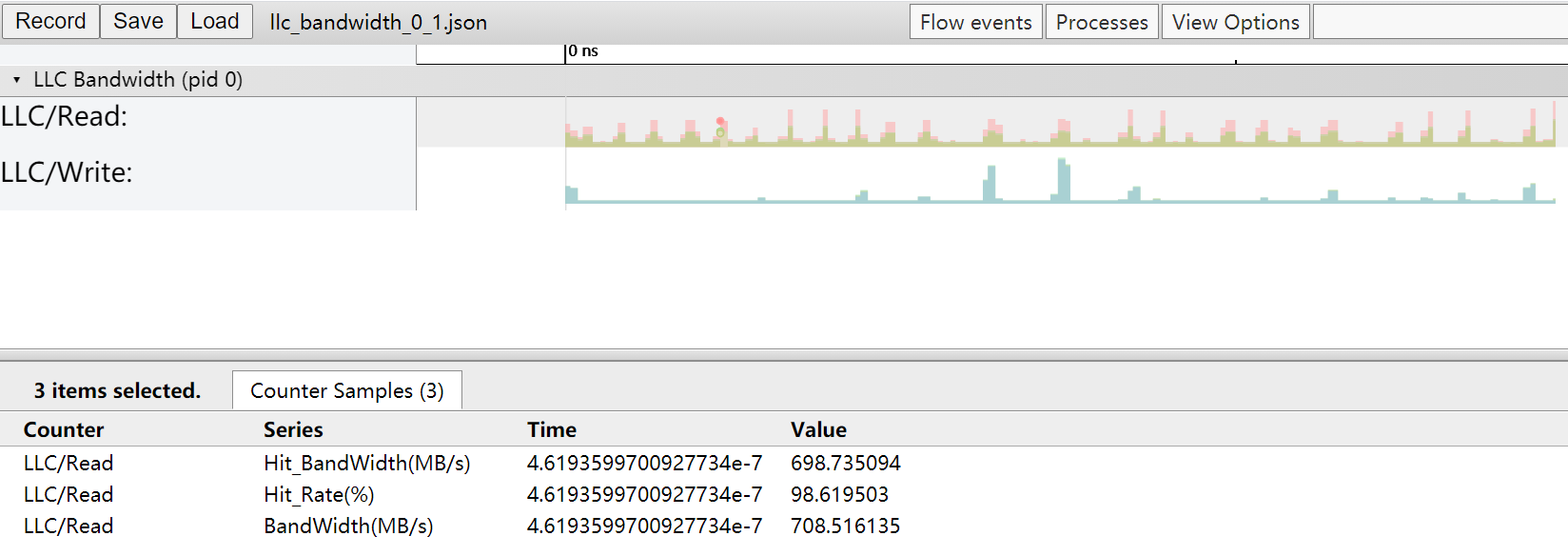Viewport: 1568px width, 556px height.
Task: Click the 0 ns ruler marker
Action: pos(582,51)
